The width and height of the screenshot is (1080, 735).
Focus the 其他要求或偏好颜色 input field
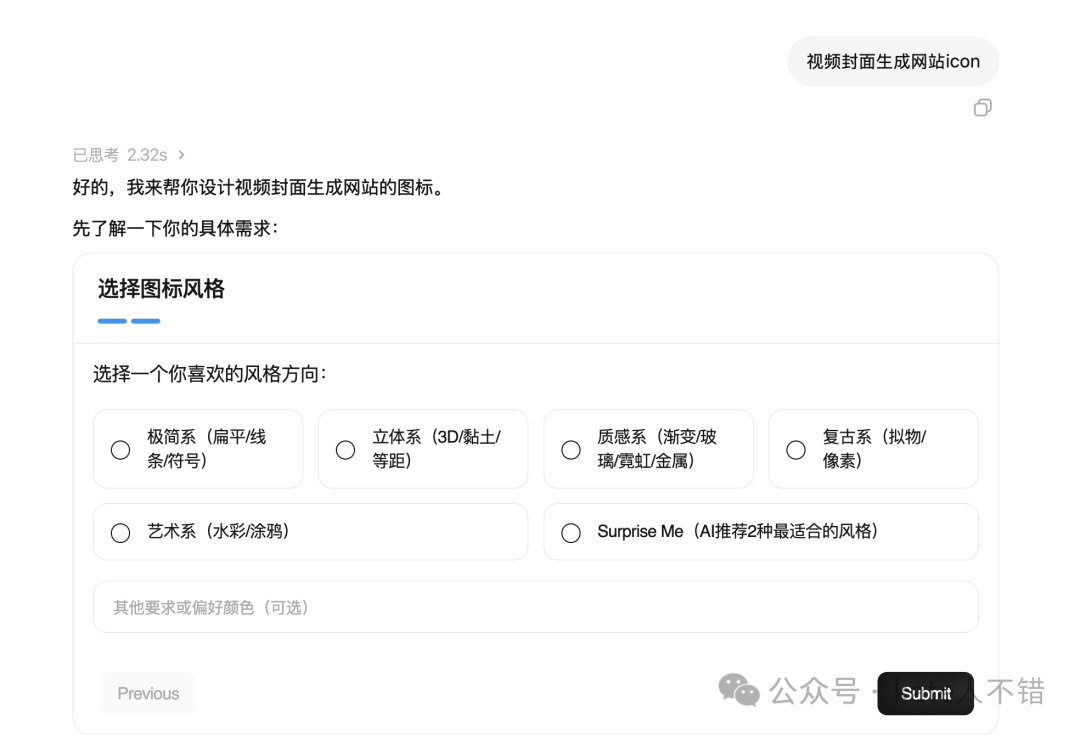point(535,607)
